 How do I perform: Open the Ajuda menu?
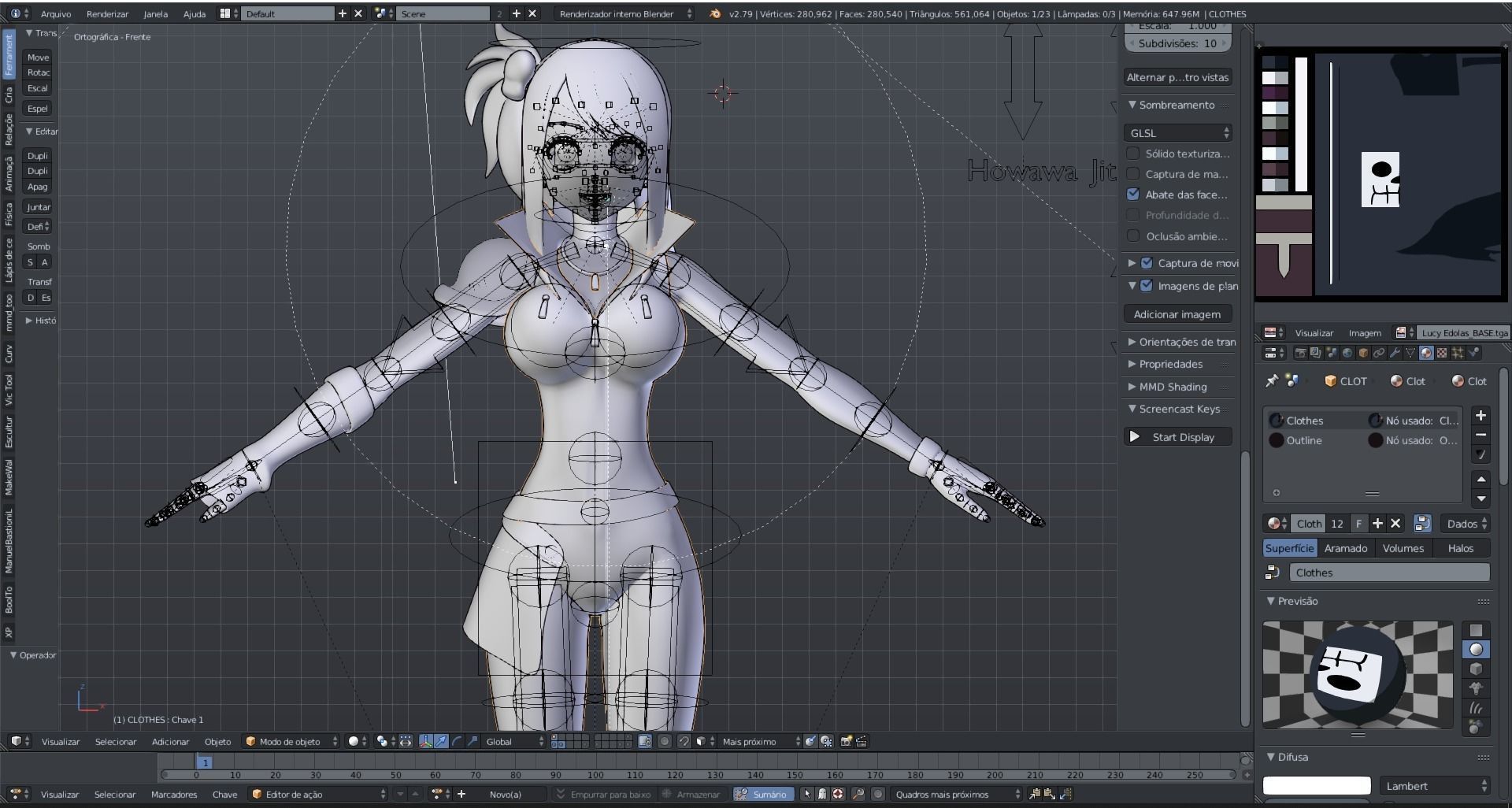[194, 13]
